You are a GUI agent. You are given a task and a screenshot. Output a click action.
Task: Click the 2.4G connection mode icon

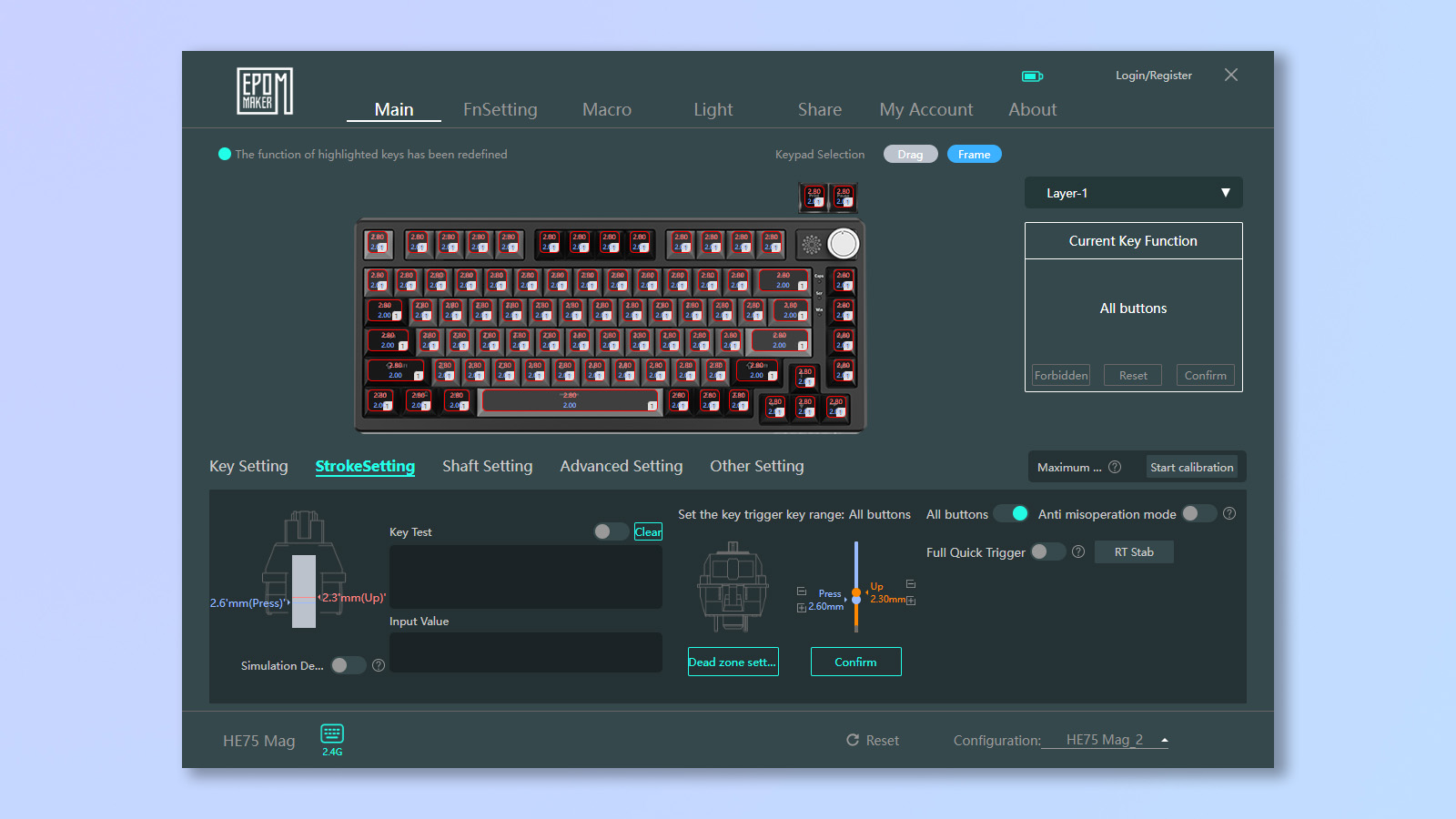(331, 739)
